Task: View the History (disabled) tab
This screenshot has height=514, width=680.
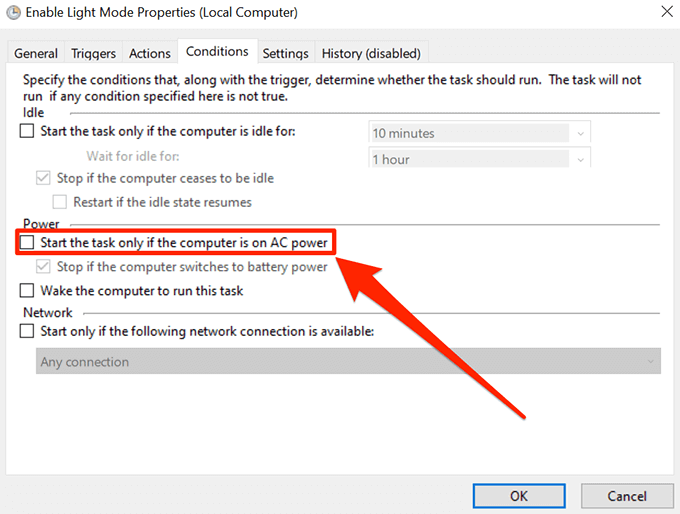Action: [371, 53]
